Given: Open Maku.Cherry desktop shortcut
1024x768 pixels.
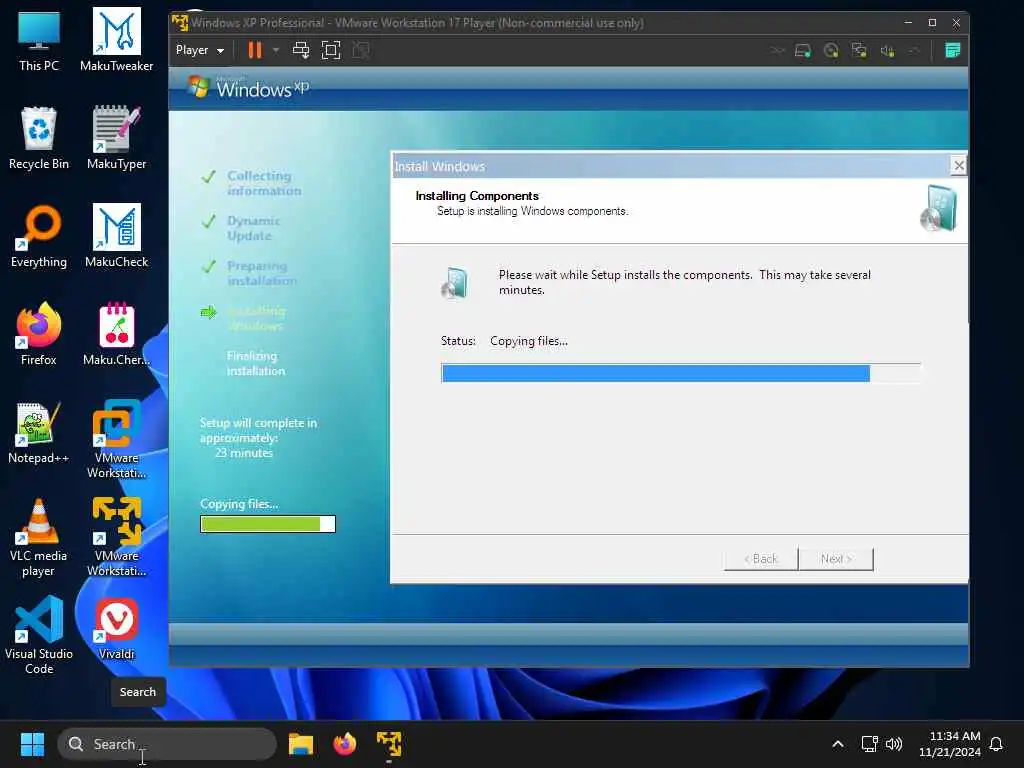Looking at the screenshot, I should click(x=116, y=334).
